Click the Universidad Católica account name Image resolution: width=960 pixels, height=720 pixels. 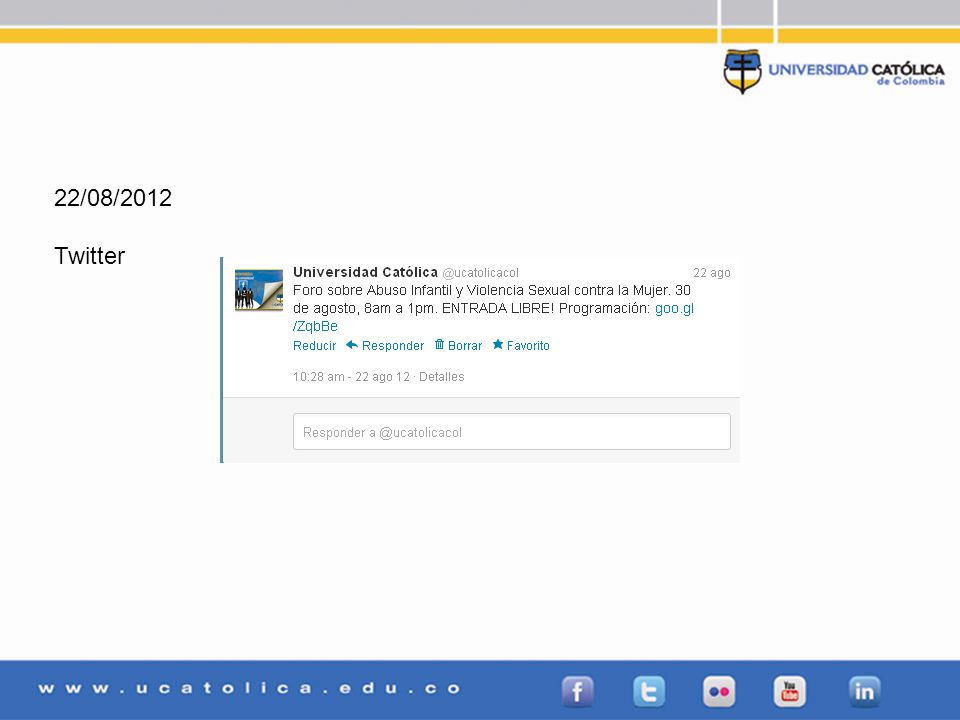pyautogui.click(x=365, y=272)
